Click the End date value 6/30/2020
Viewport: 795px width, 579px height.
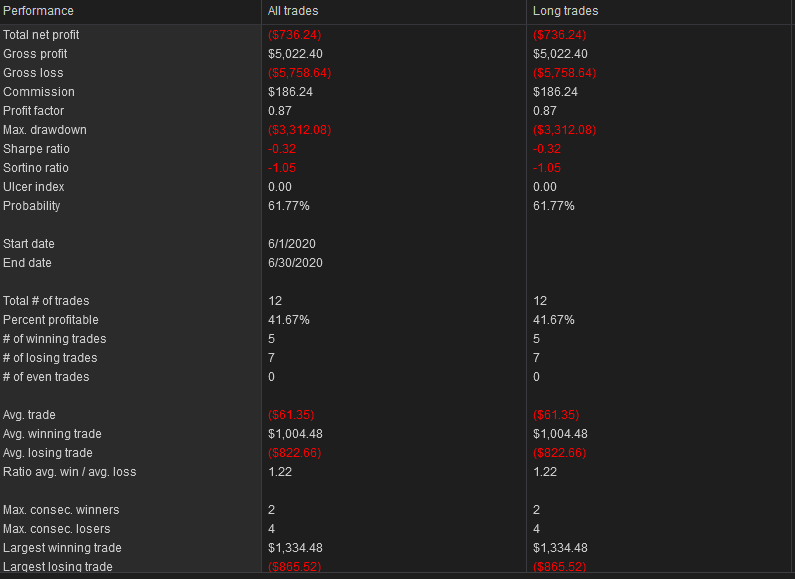point(295,263)
